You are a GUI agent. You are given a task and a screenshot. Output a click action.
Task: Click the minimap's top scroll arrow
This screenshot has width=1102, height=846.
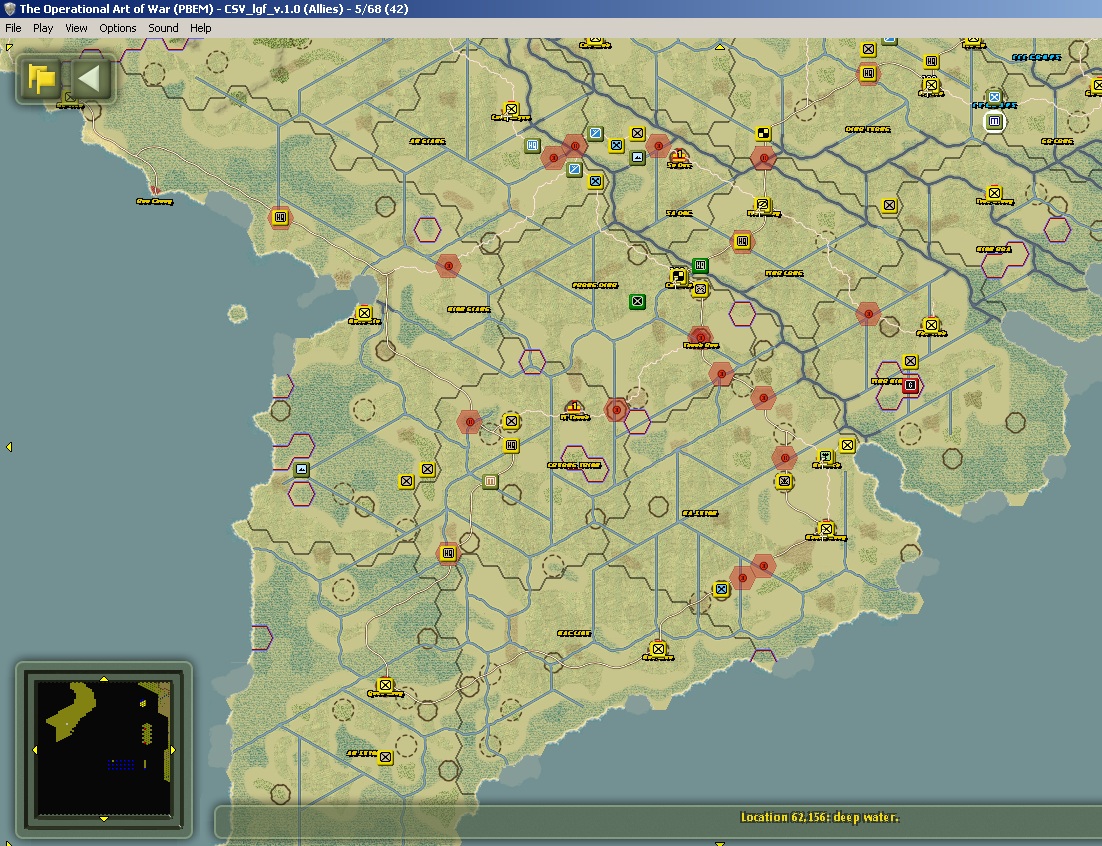(104, 679)
